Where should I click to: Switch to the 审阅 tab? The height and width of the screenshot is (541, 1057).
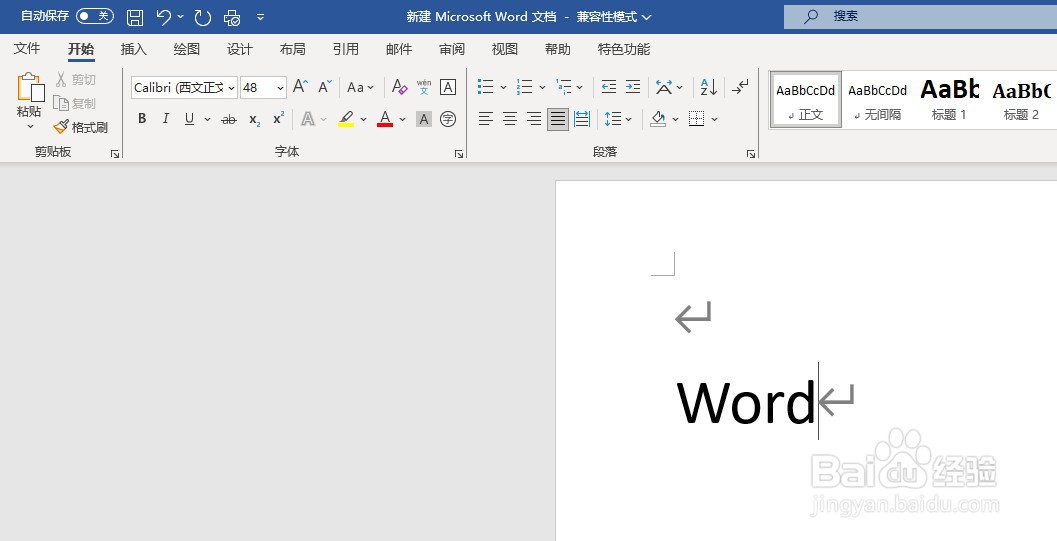pyautogui.click(x=452, y=49)
